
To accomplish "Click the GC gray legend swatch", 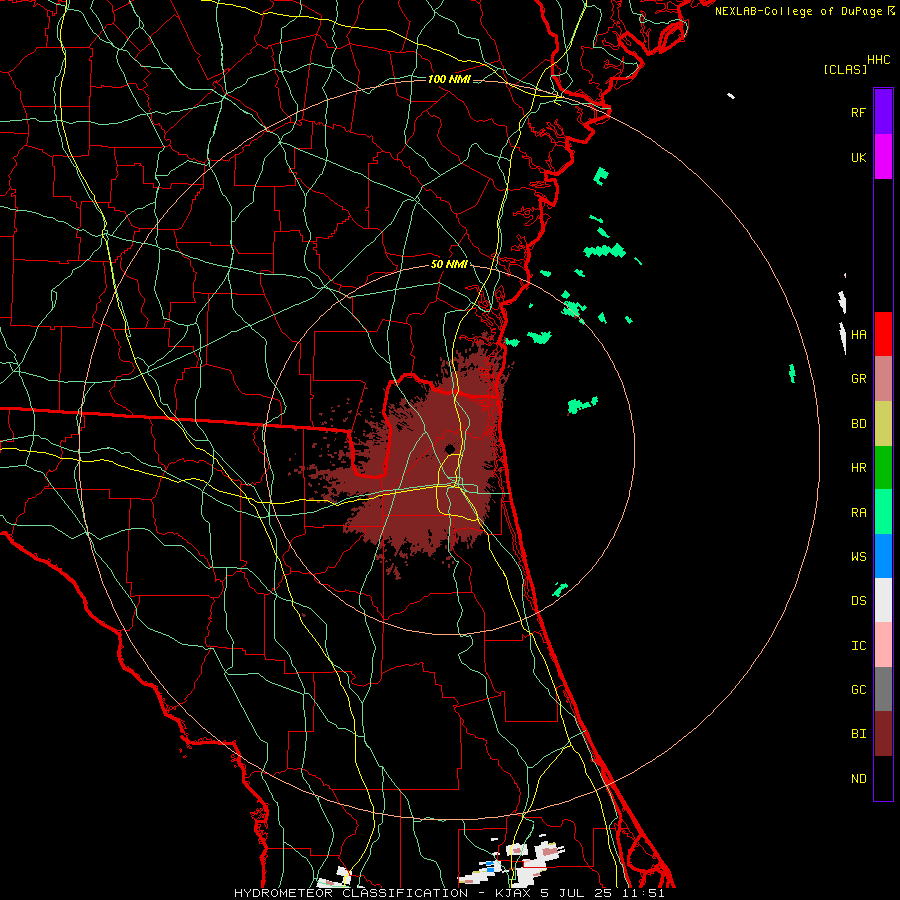I will (883, 689).
